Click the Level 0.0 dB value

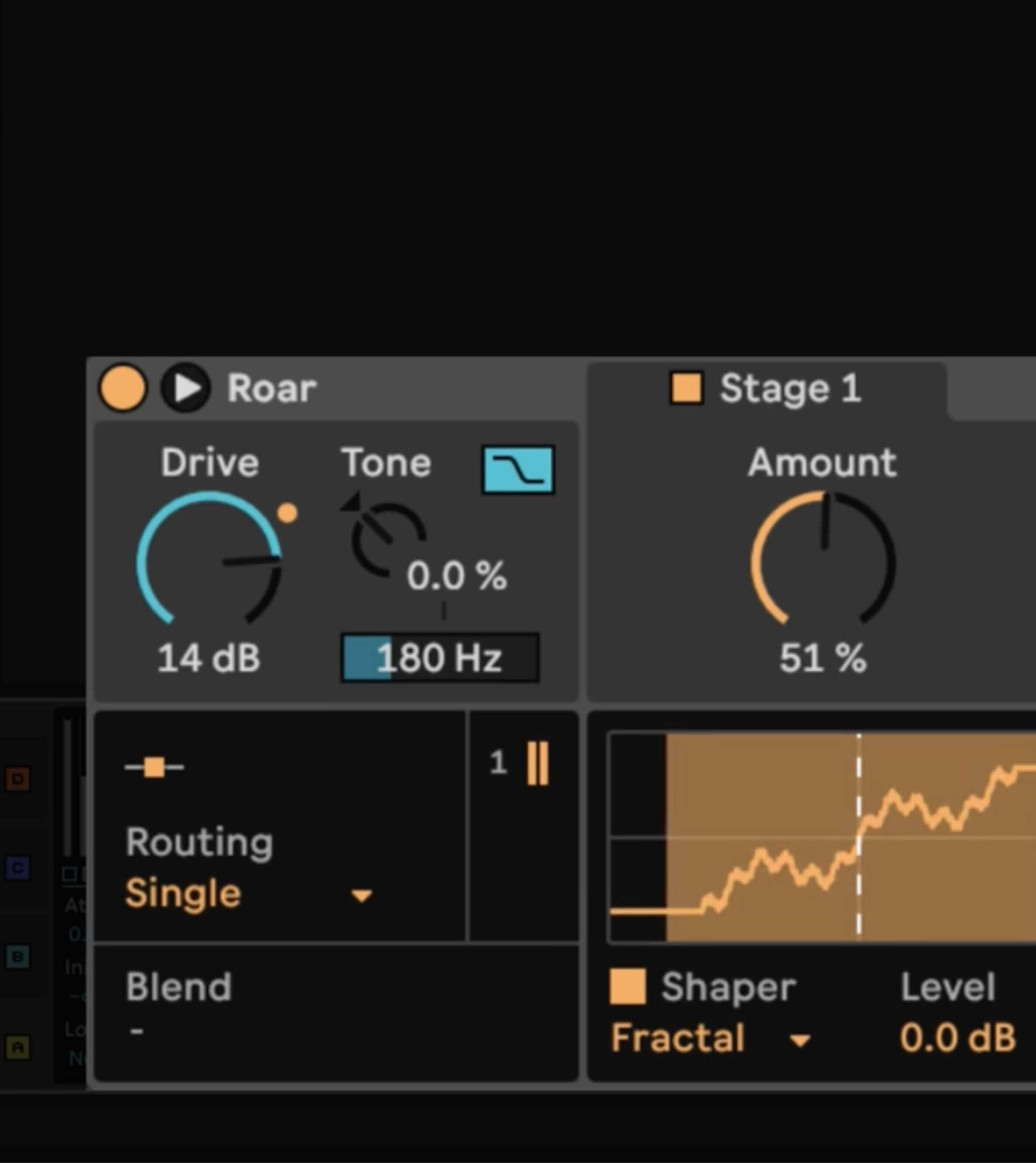[957, 1038]
